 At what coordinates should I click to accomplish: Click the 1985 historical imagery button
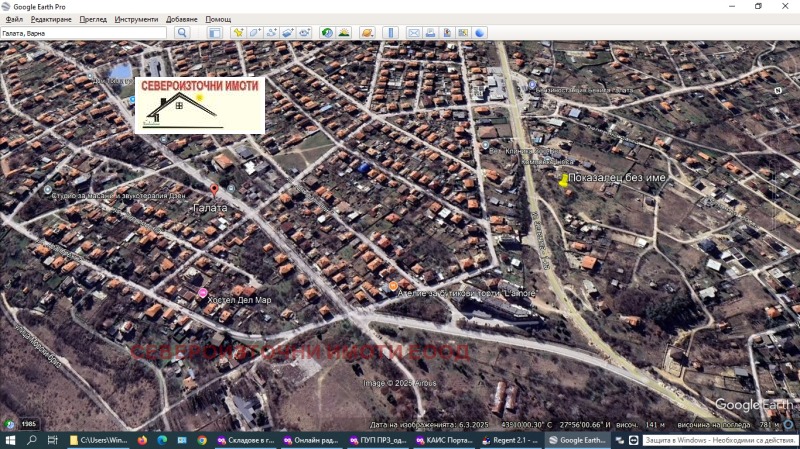click(x=29, y=424)
